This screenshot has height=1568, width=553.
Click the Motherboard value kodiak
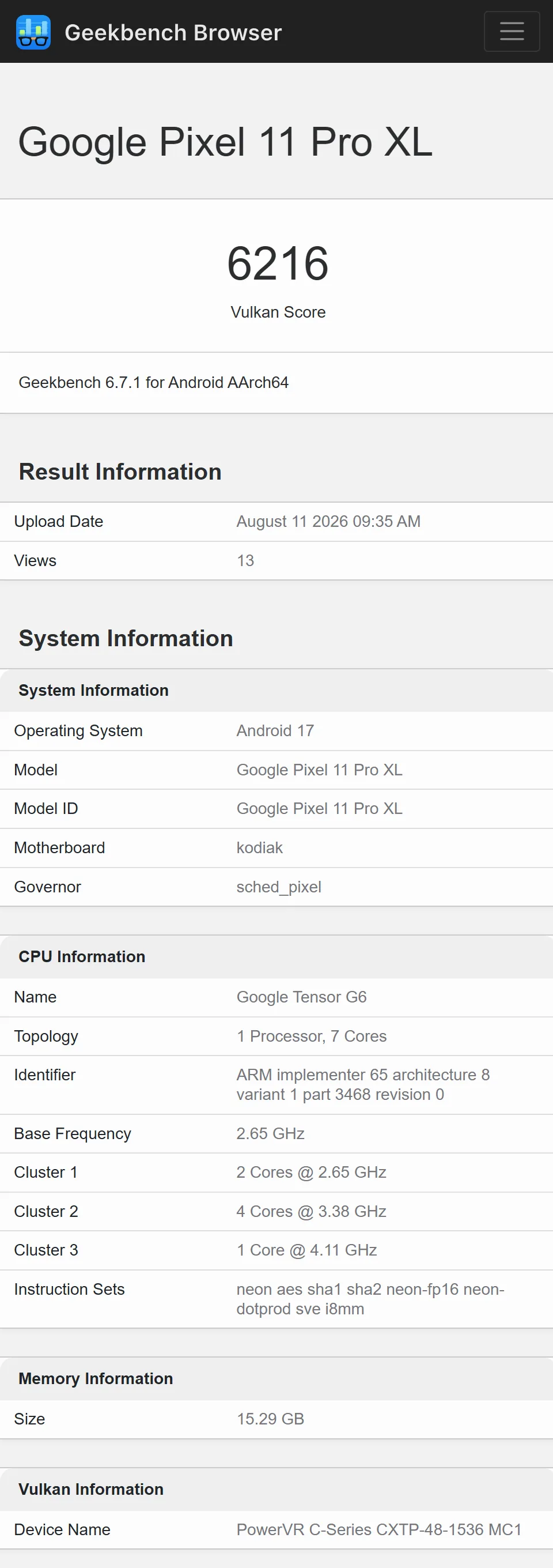coord(260,847)
